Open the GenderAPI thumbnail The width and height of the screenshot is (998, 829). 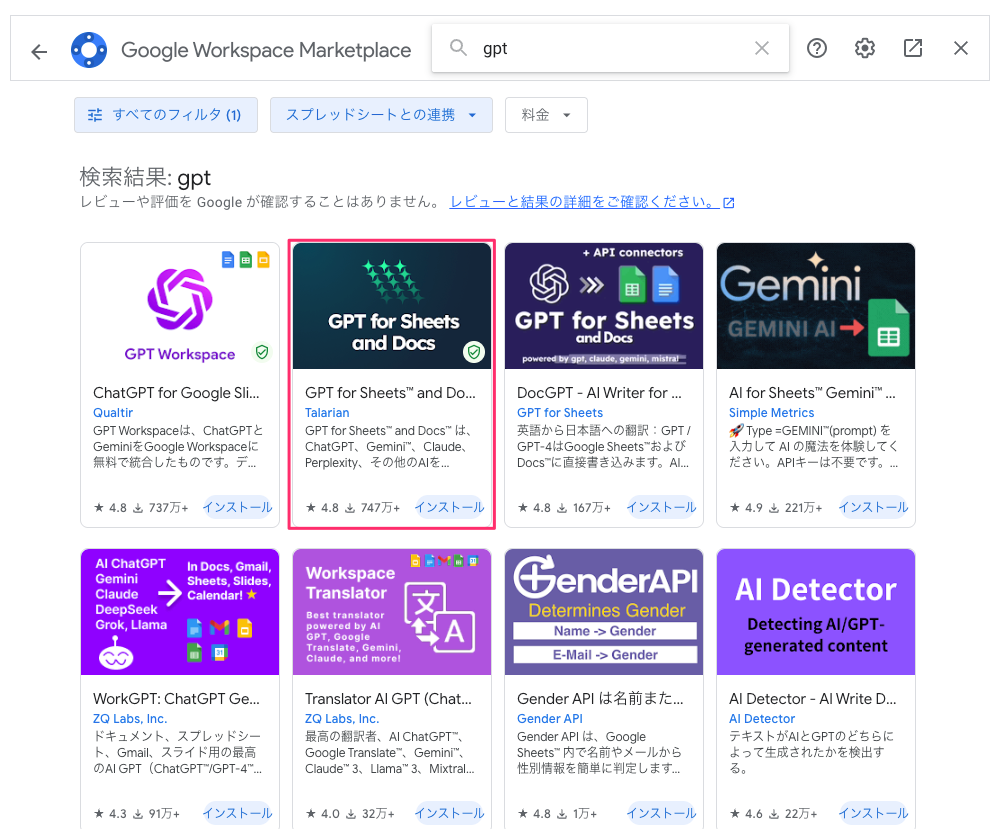[604, 612]
